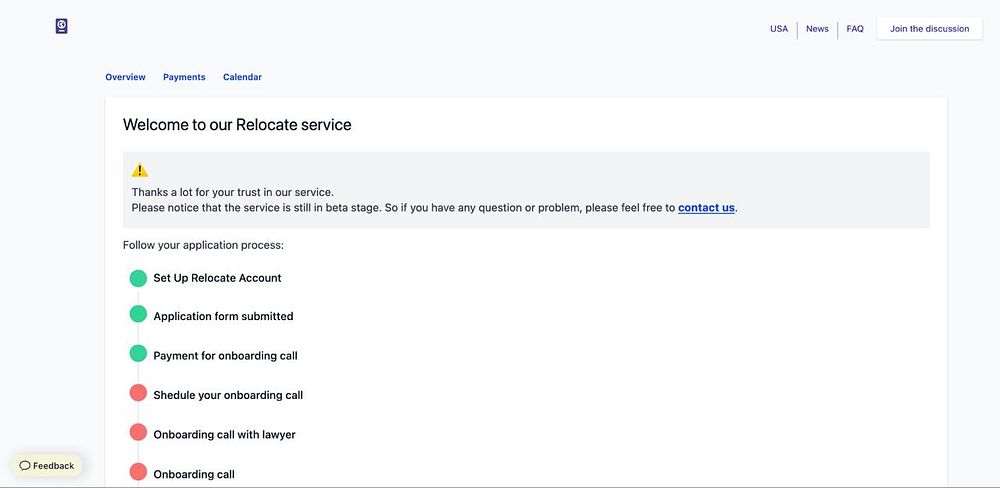1000x488 pixels.
Task: Click the last red dot beside Onboarding call
Action: point(138,471)
